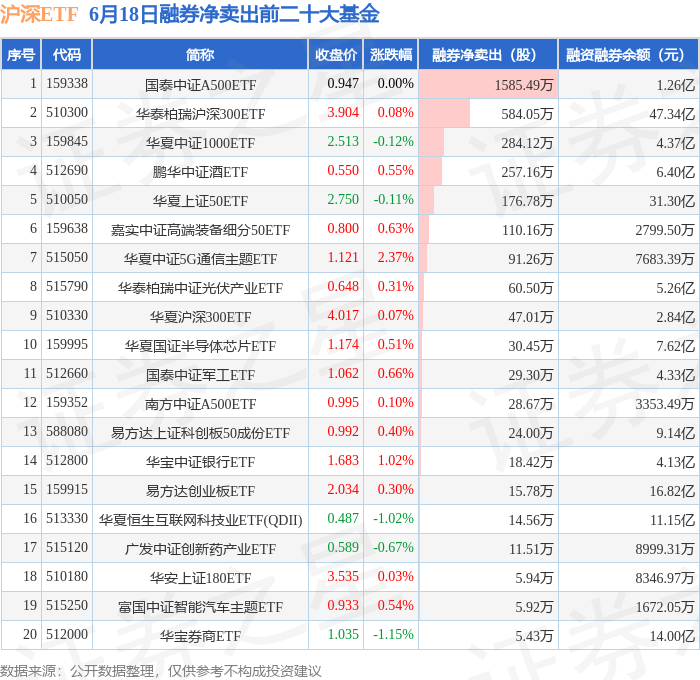Click the -1.15% change value
This screenshot has width=700, height=680.
click(x=393, y=634)
